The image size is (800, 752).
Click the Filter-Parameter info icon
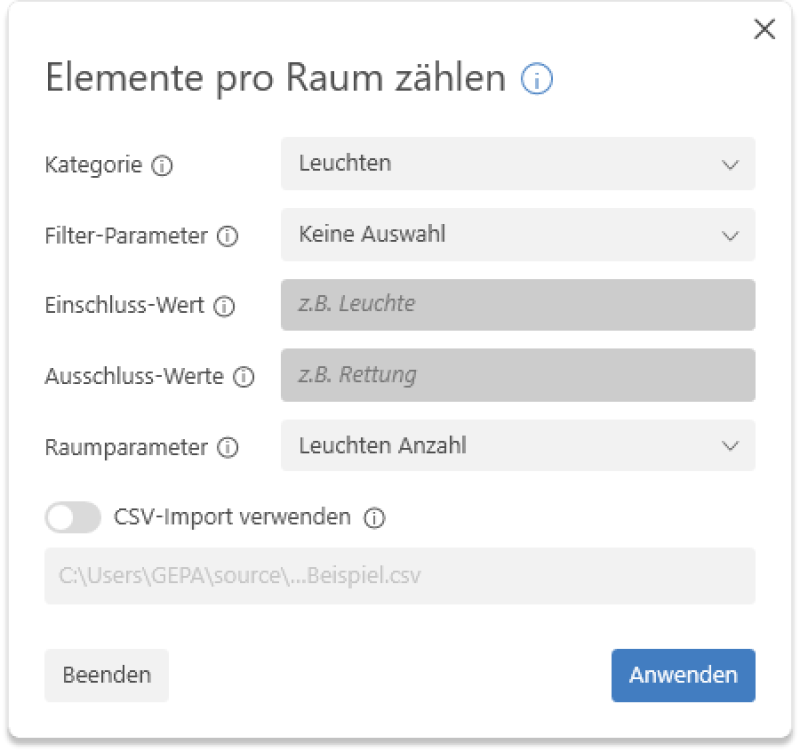point(228,237)
